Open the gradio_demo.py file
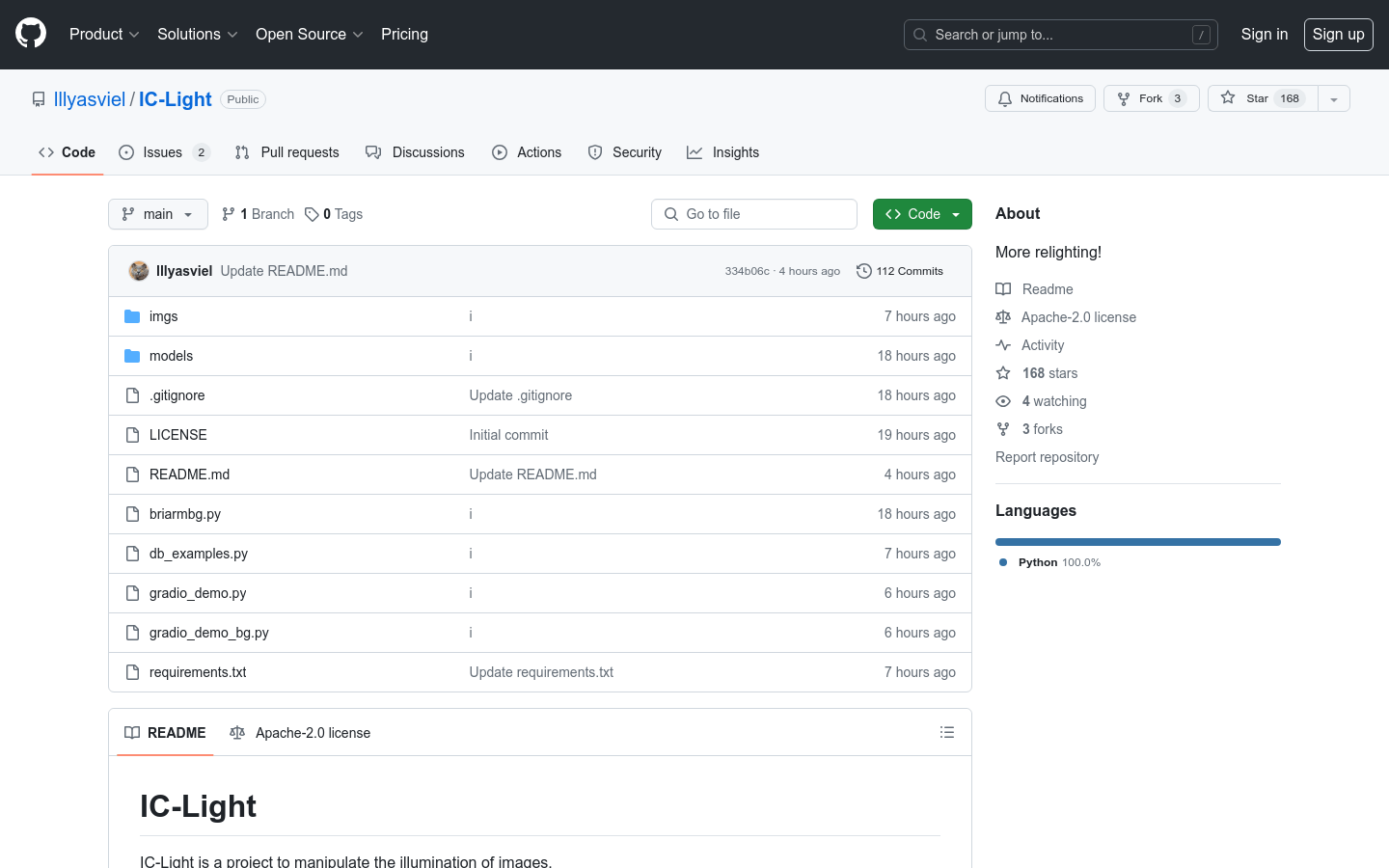 [x=198, y=593]
